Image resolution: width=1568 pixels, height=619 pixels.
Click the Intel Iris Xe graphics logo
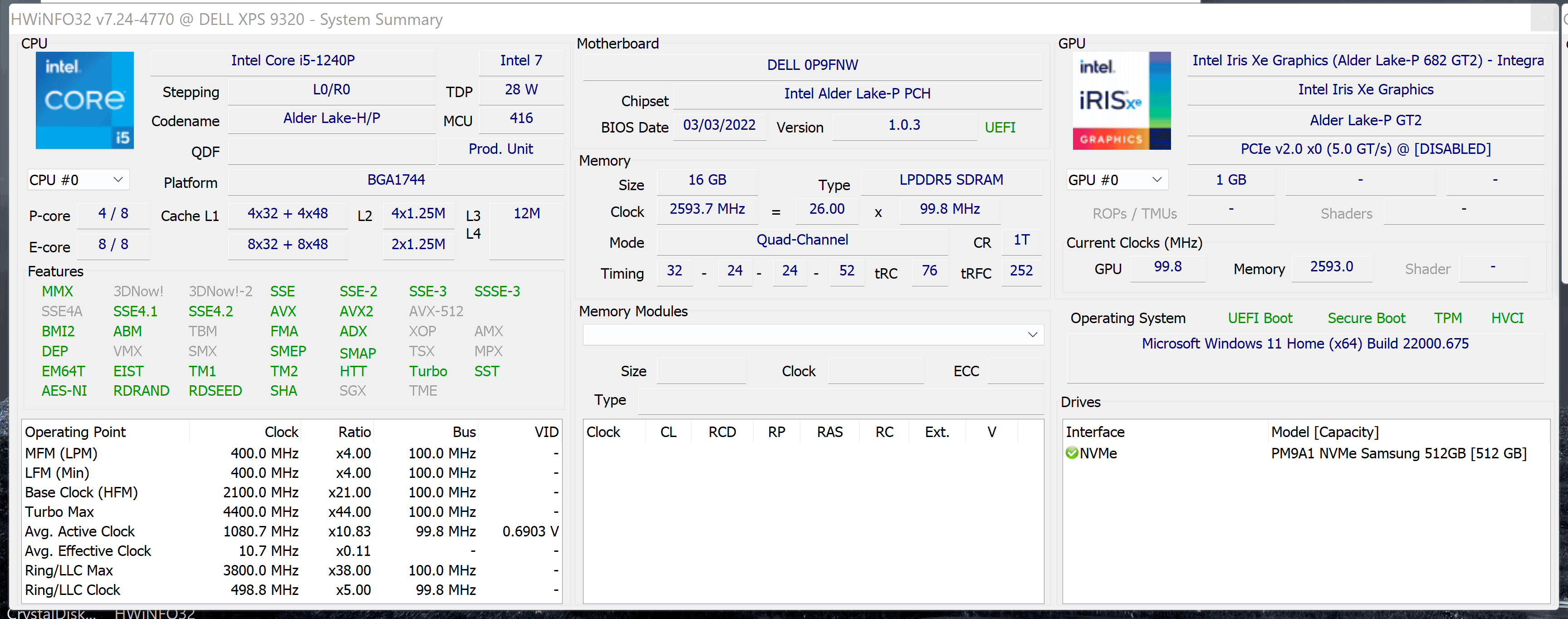[x=1121, y=100]
